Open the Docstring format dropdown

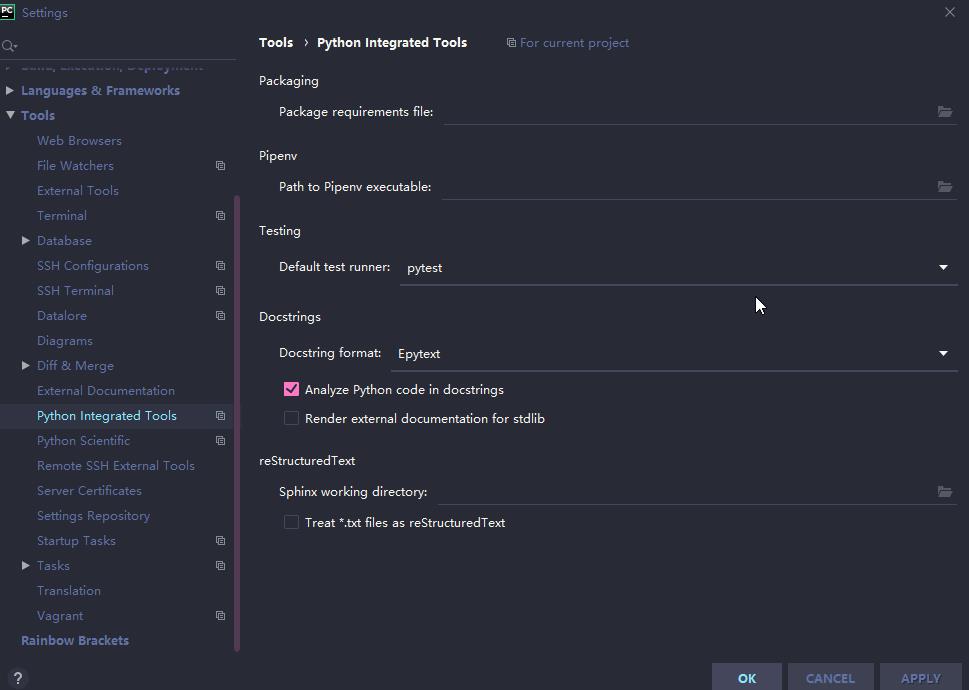coord(674,353)
